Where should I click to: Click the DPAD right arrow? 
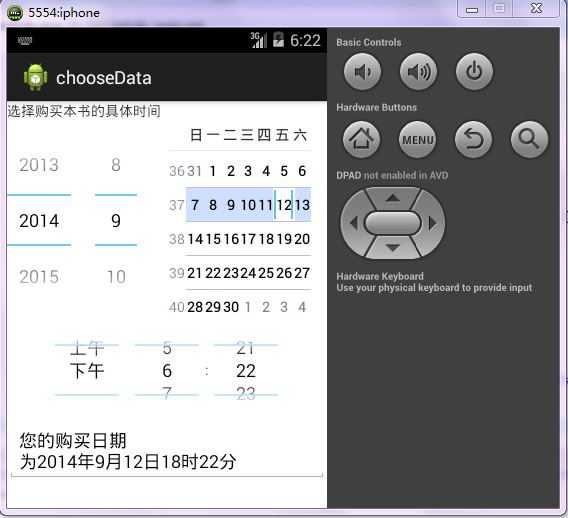432,223
